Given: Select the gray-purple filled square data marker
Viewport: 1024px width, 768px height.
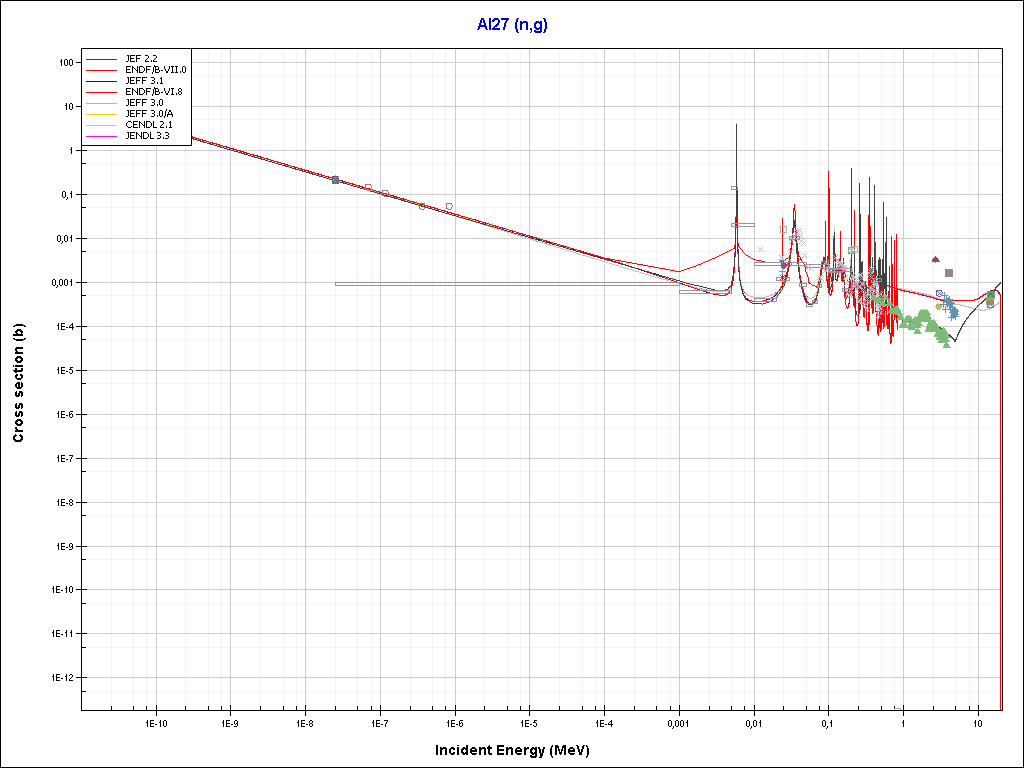Looking at the screenshot, I should pyautogui.click(x=949, y=273).
